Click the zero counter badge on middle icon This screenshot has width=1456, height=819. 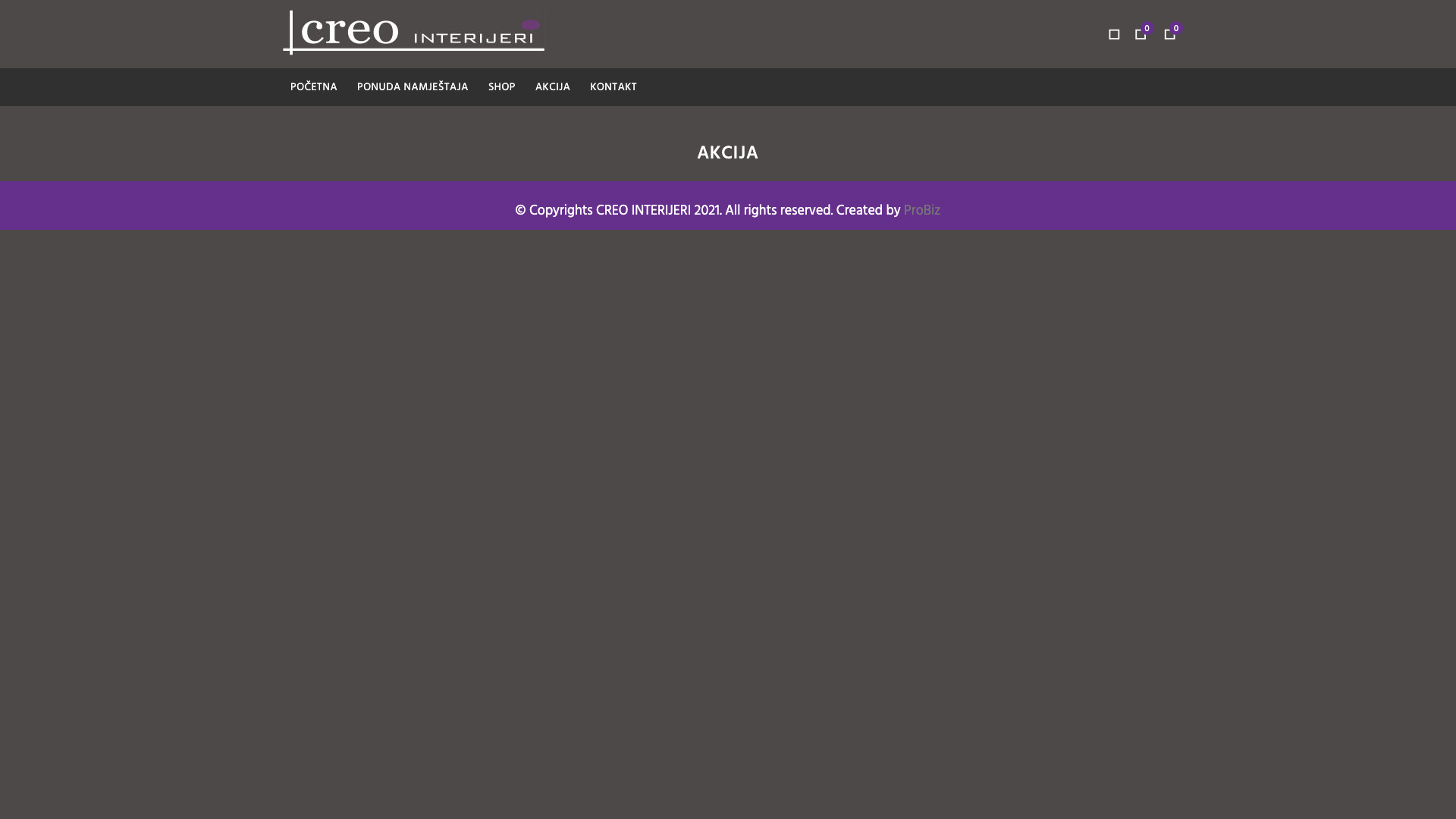[x=1147, y=29]
